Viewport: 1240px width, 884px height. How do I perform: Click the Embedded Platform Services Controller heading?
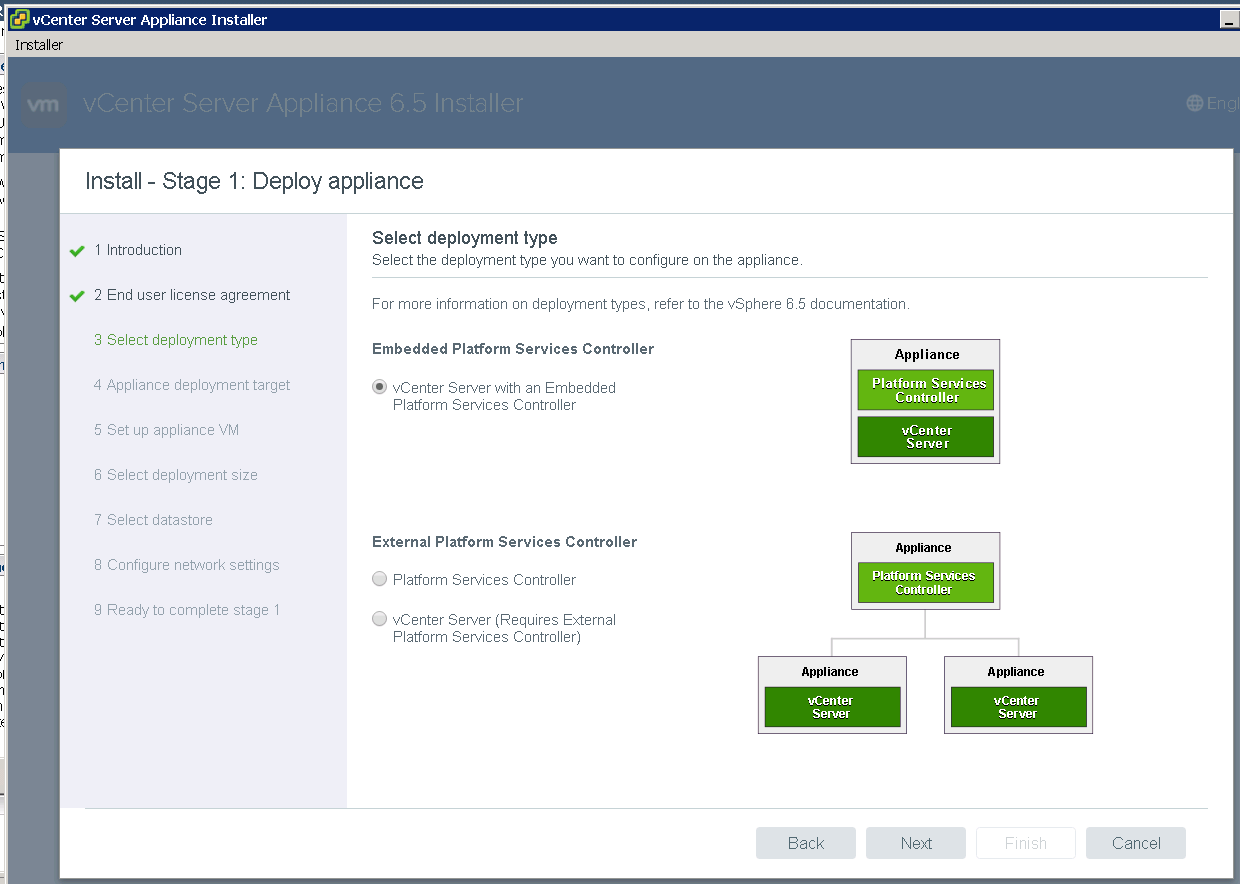coord(513,349)
